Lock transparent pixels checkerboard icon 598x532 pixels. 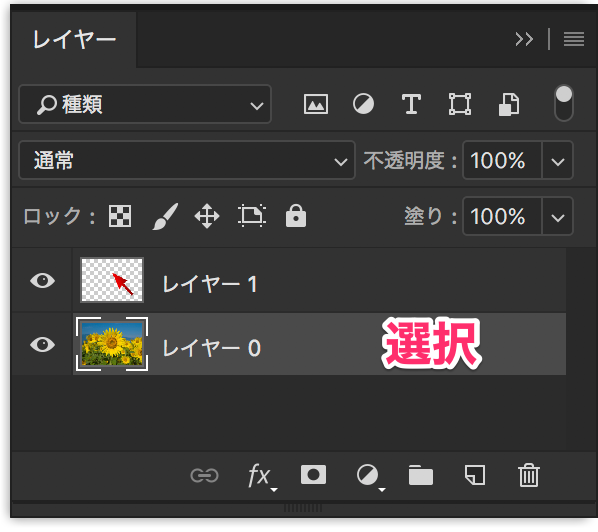tap(120, 216)
